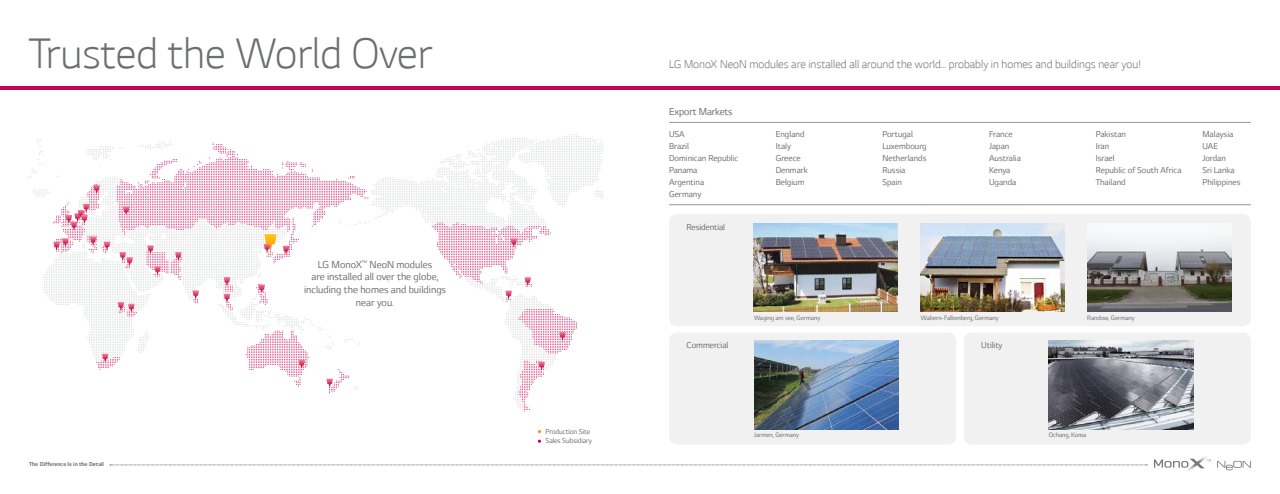Click the sales marker on New Zealand
The height and width of the screenshot is (494, 1280).
click(330, 381)
